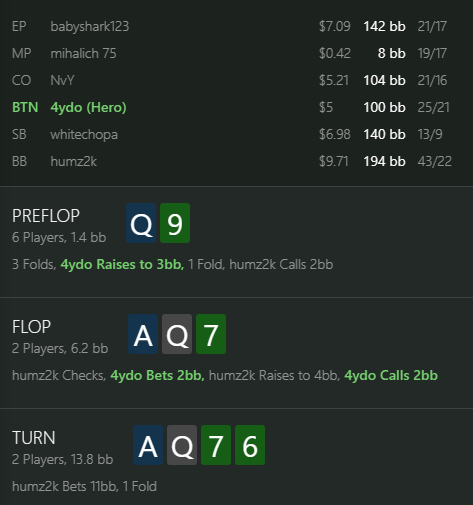Click the FLOP section heading
Viewport: 473px width, 505px height.
click(31, 327)
